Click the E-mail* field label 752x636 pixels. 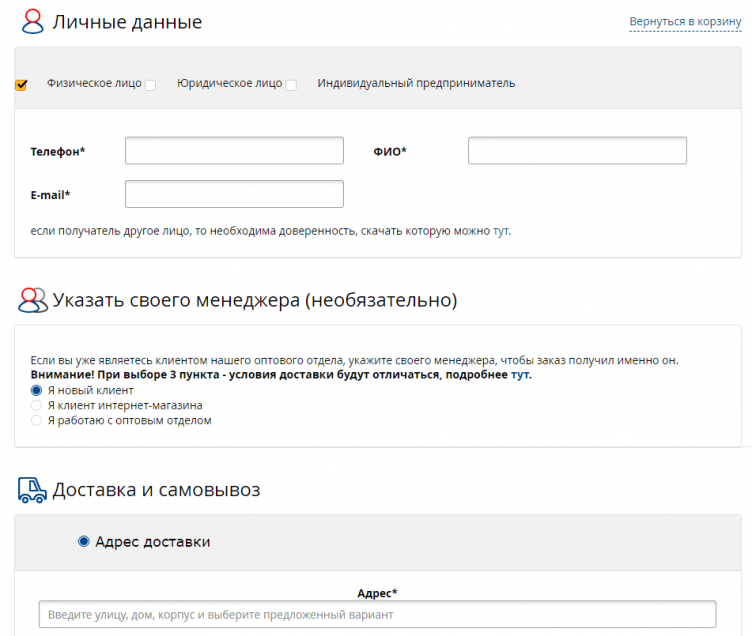point(50,195)
